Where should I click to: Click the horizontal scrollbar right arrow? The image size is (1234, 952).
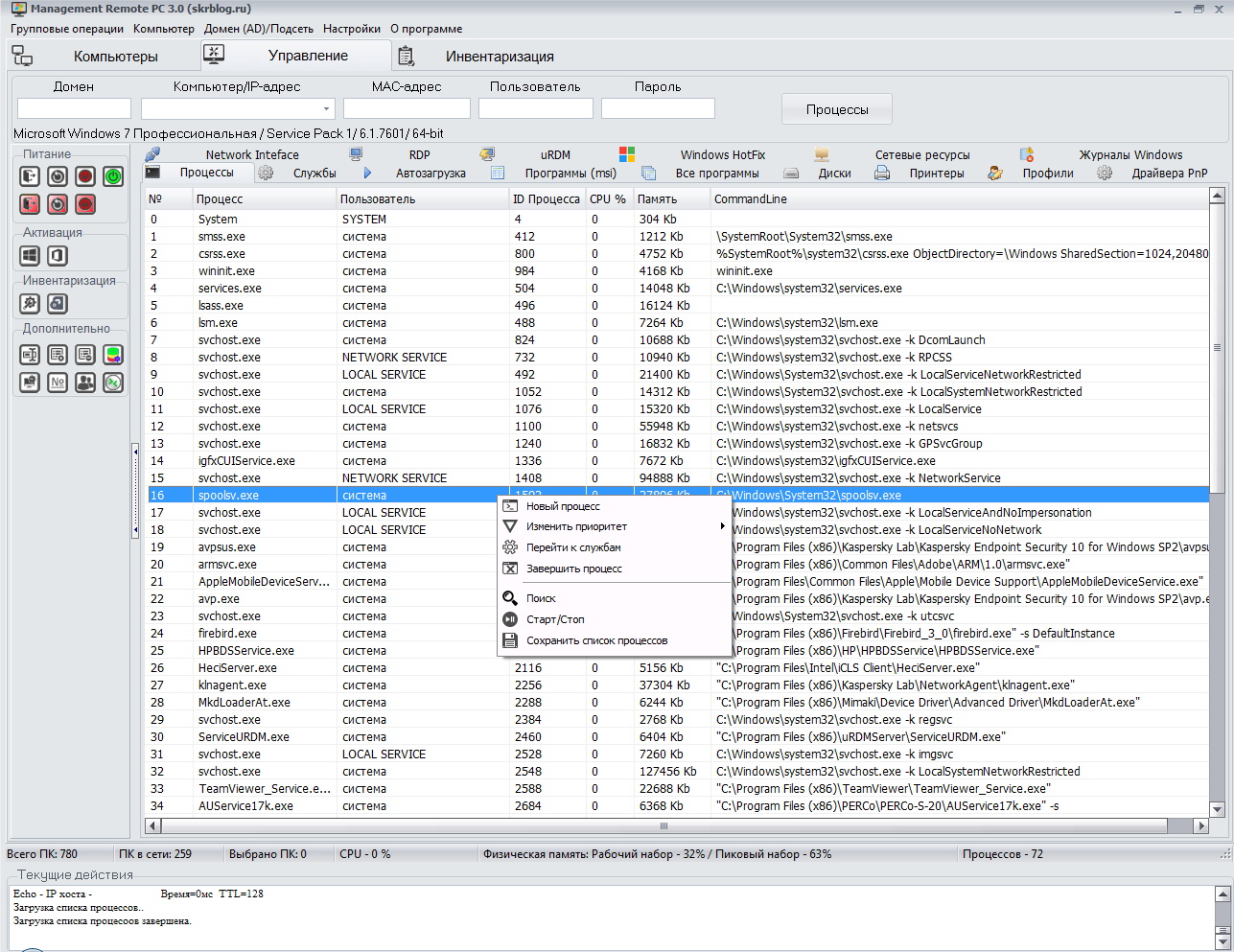tap(1200, 825)
